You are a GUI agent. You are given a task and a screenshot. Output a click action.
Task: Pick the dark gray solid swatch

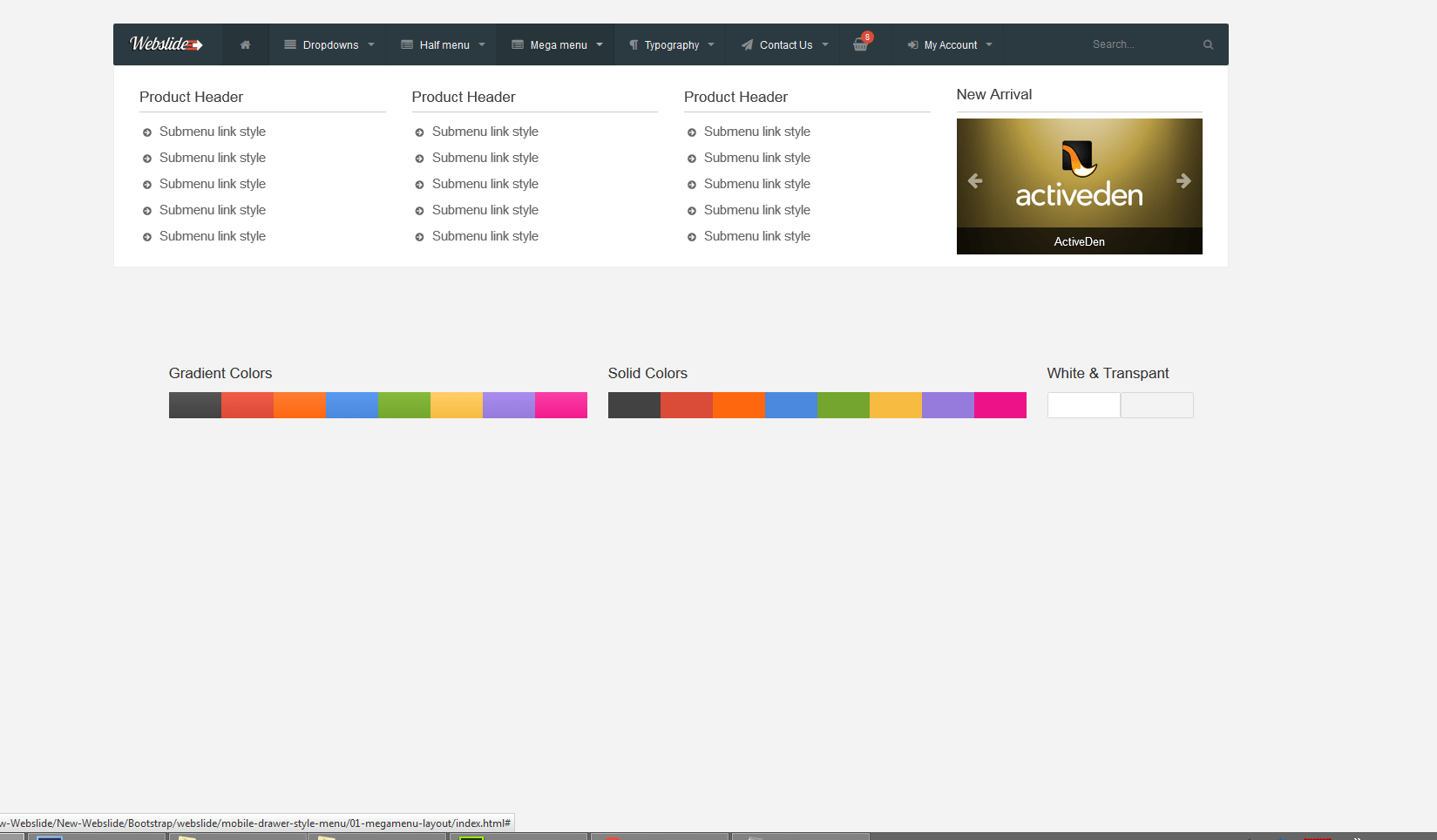click(634, 405)
